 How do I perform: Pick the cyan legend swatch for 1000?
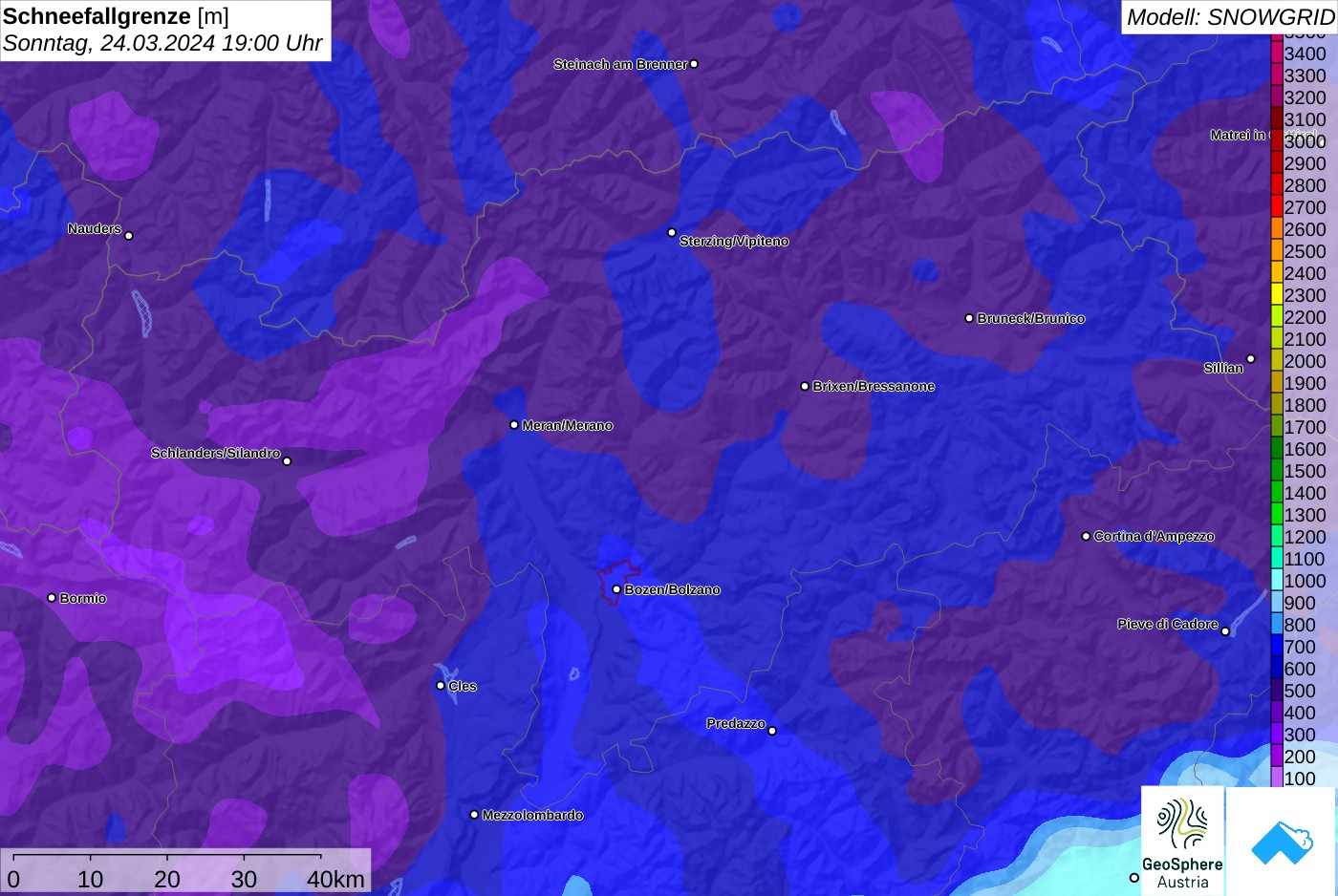[x=1277, y=581]
